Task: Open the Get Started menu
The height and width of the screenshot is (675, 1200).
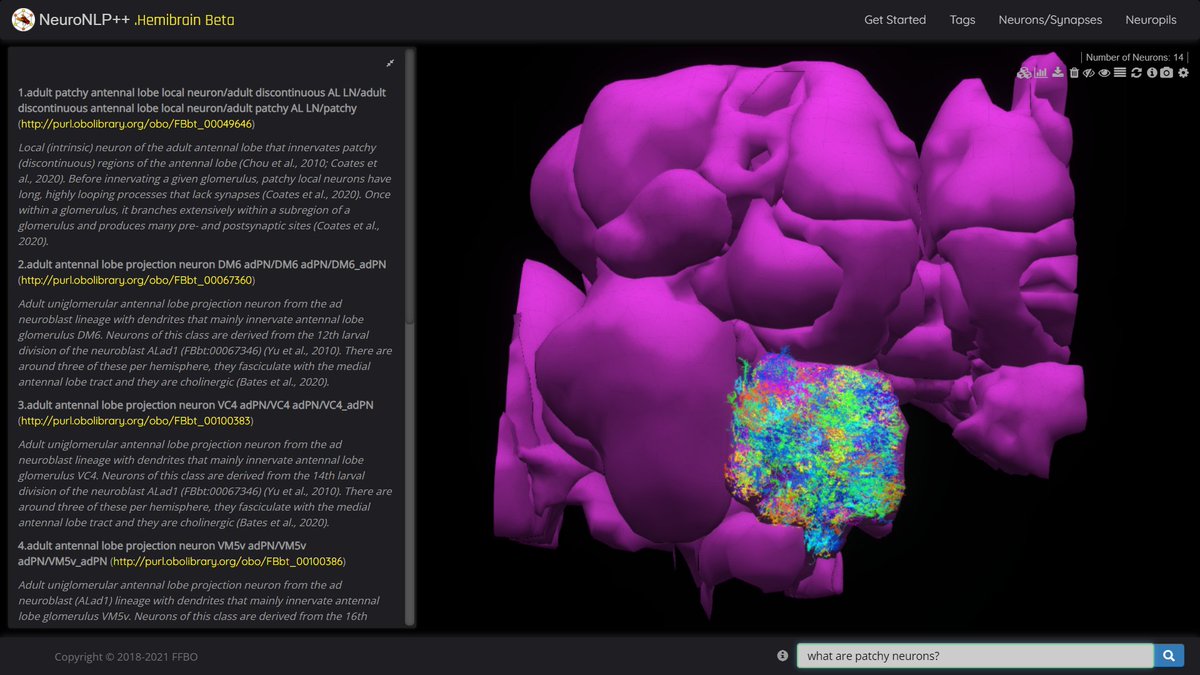Action: (x=895, y=20)
